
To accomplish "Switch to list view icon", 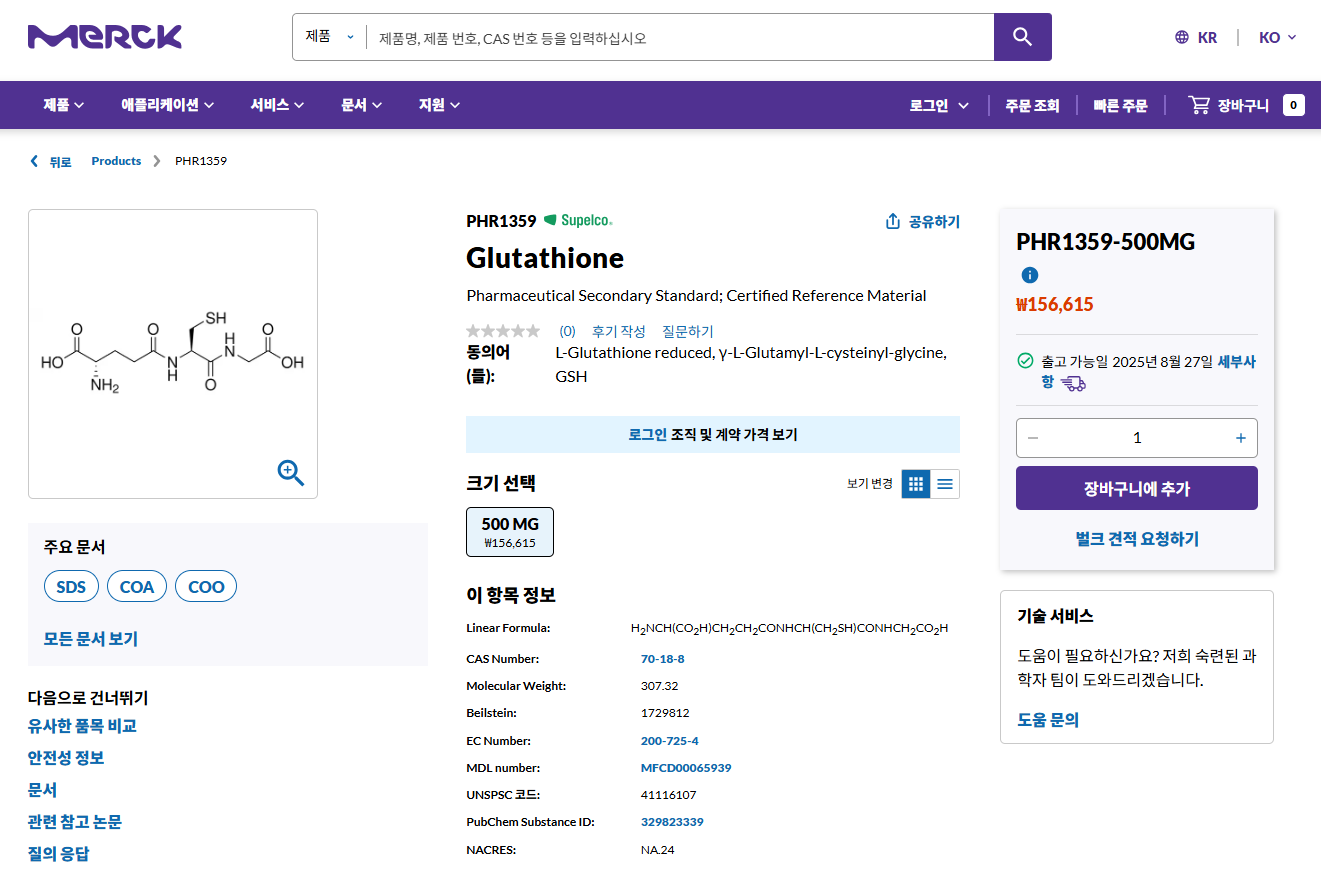I will 945,484.
